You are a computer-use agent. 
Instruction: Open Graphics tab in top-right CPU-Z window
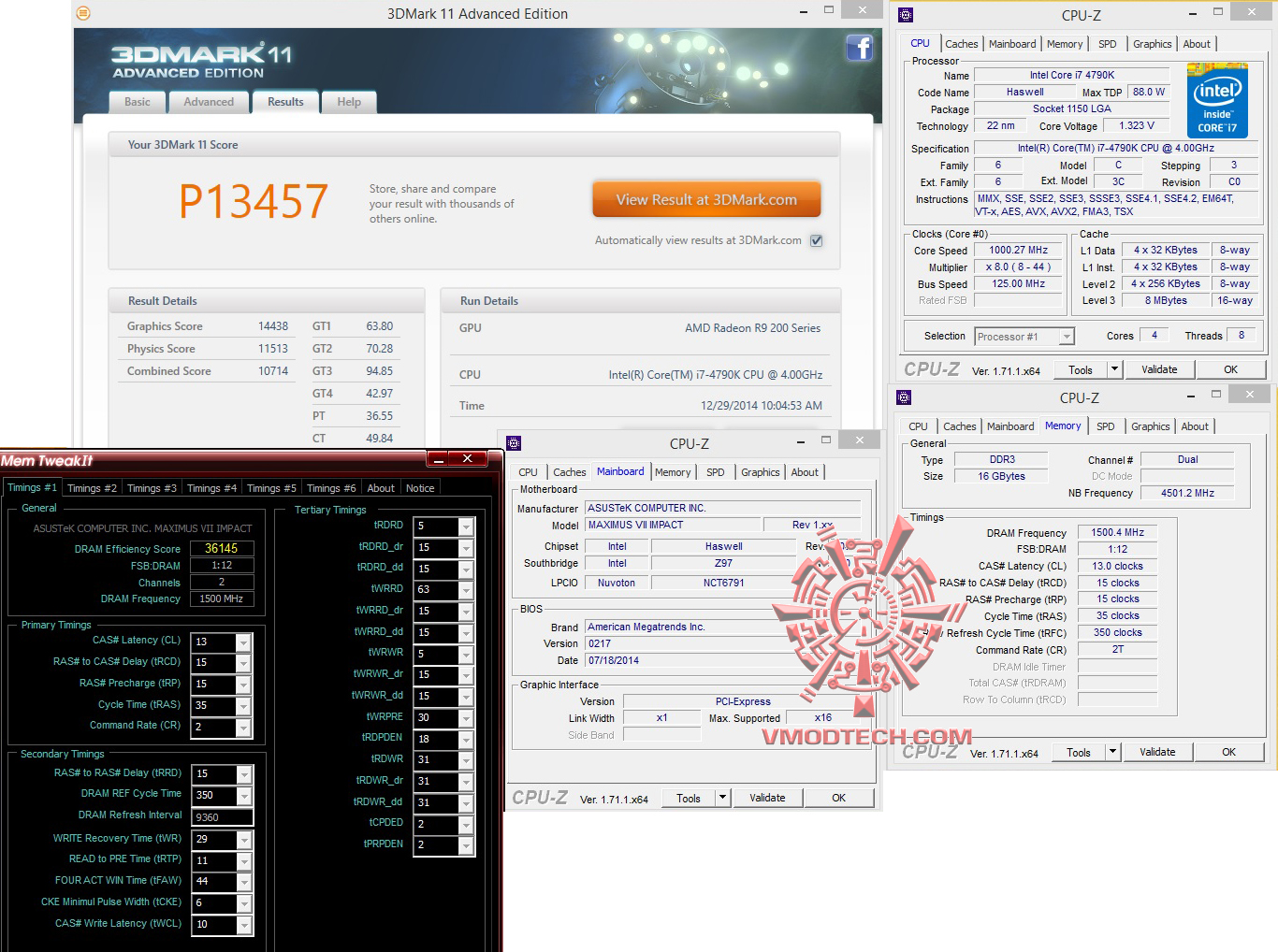(1152, 44)
